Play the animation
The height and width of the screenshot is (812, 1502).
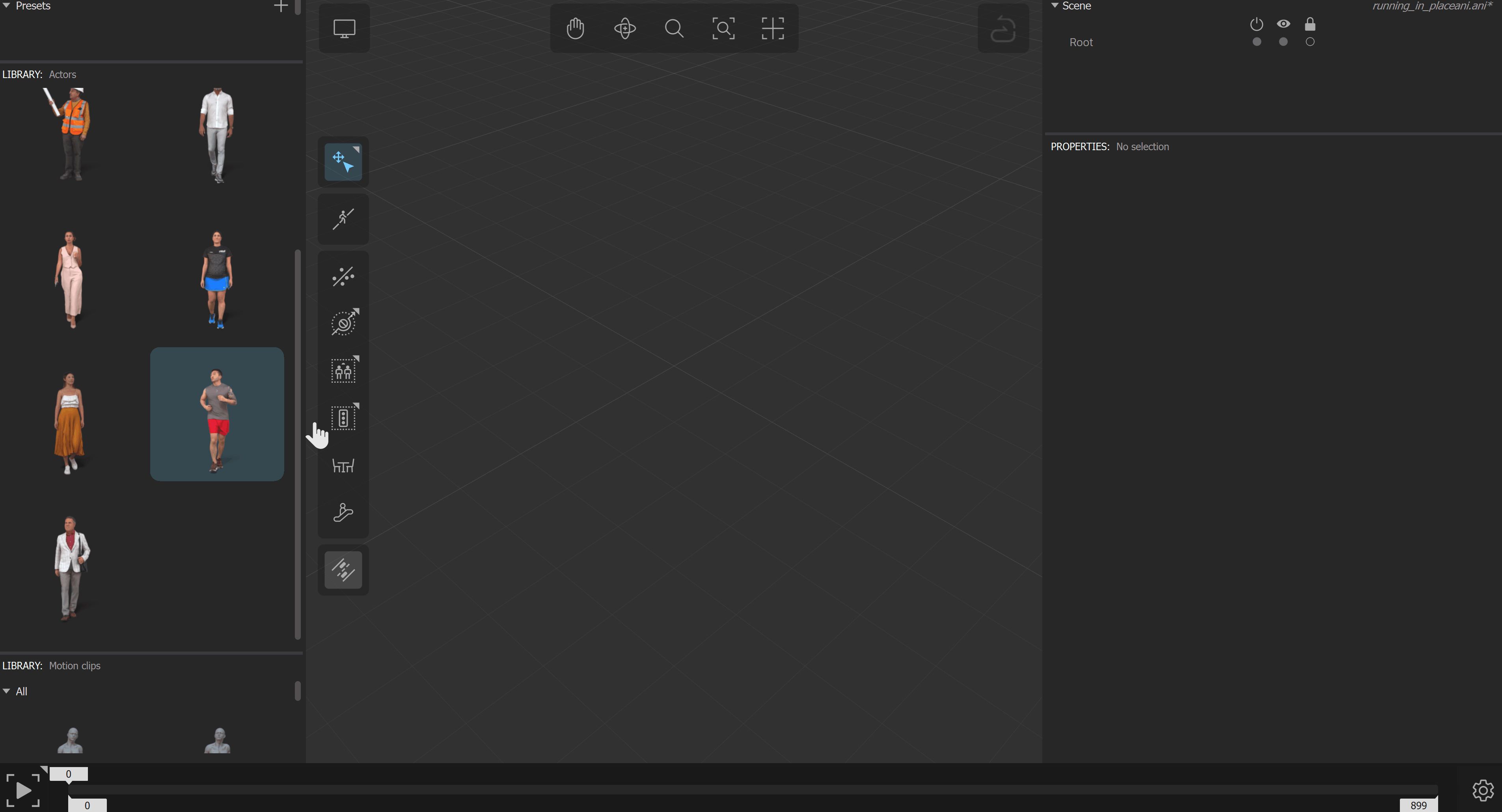pos(23,791)
